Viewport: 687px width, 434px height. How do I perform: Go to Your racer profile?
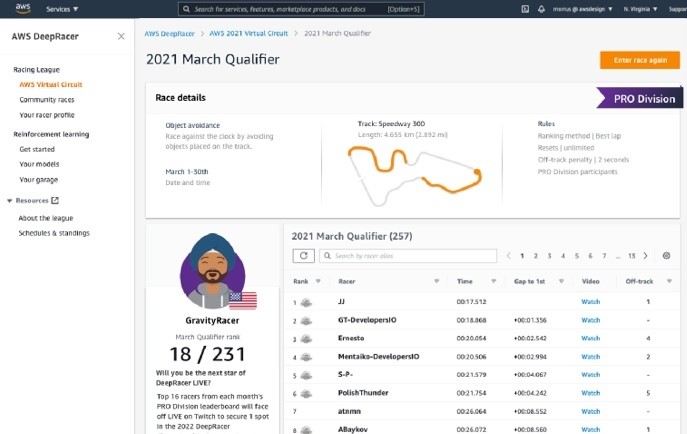(x=47, y=115)
